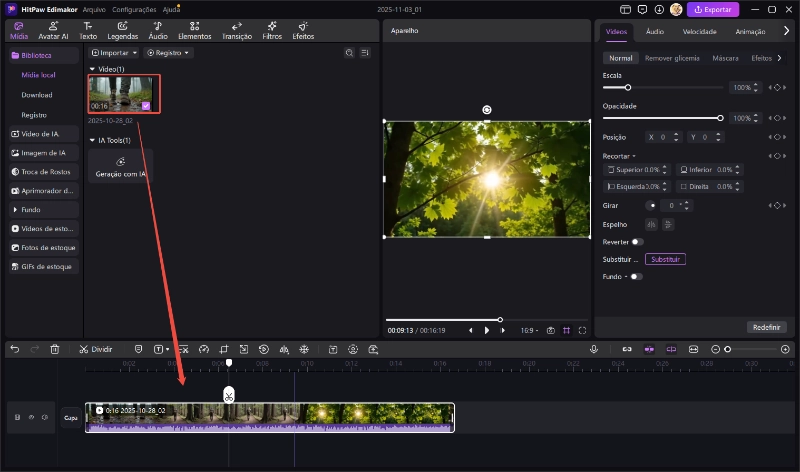Open the Transição panel
800x472 pixels.
coord(237,31)
